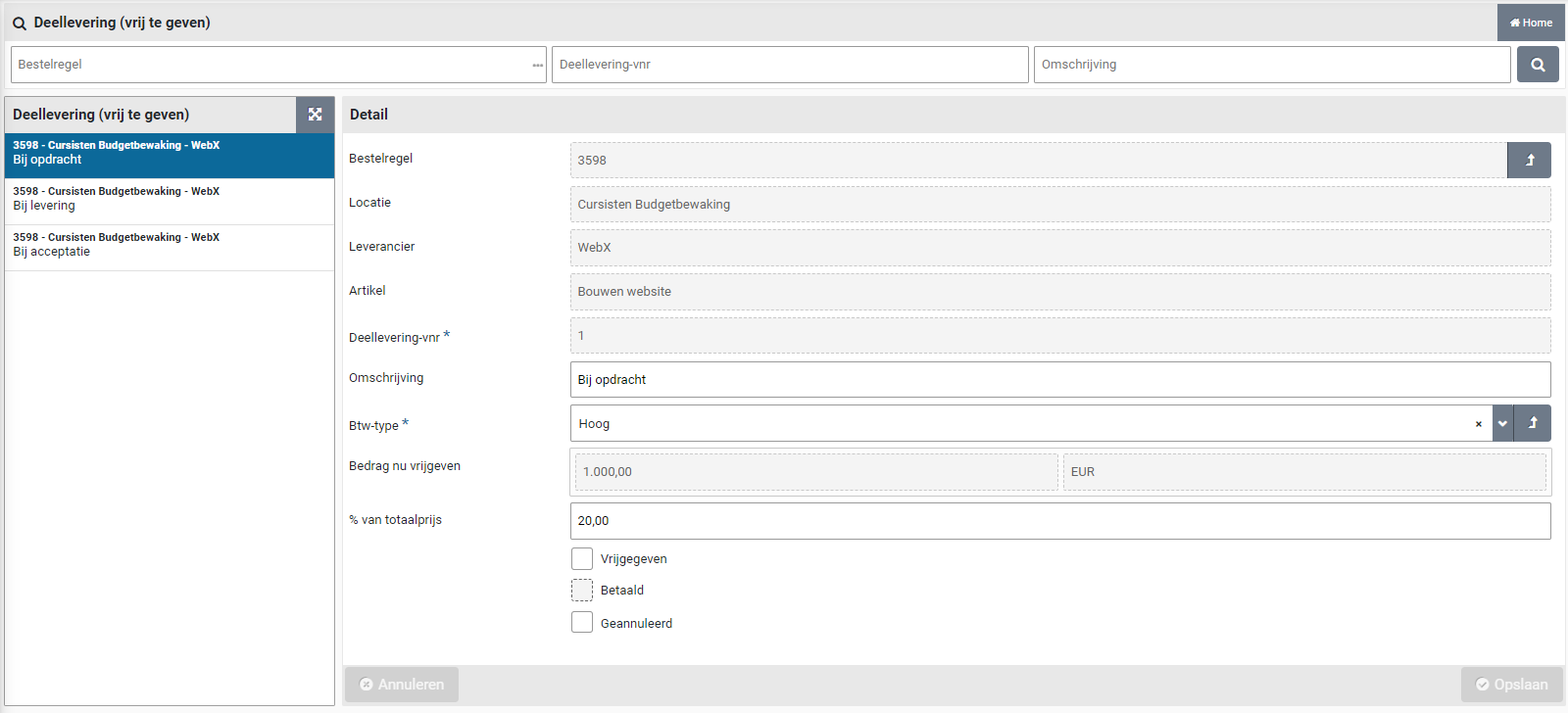Toggle the Vrijgegeven checkbox

[582, 559]
